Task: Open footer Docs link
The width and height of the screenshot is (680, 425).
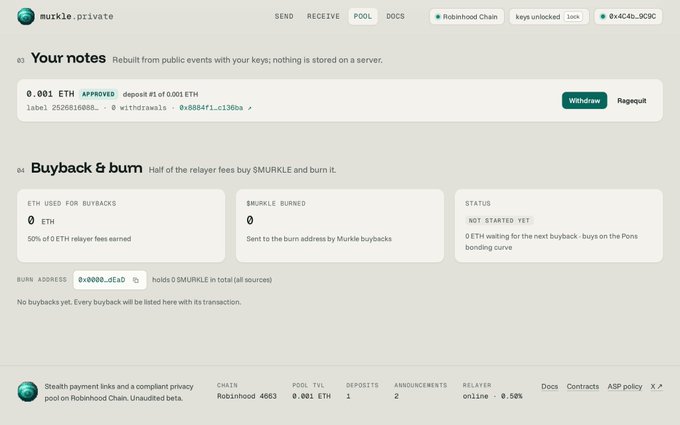Action: coord(549,386)
